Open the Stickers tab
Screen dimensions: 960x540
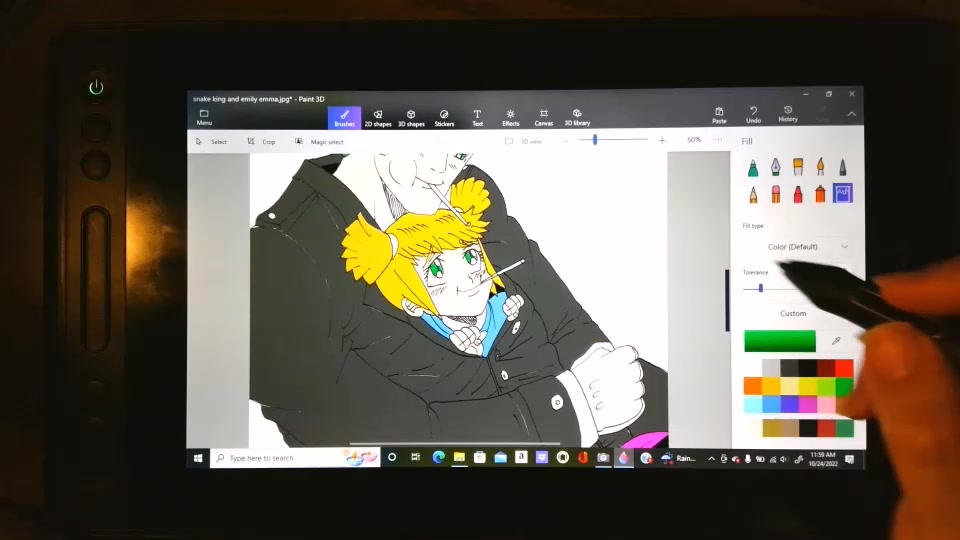[444, 118]
